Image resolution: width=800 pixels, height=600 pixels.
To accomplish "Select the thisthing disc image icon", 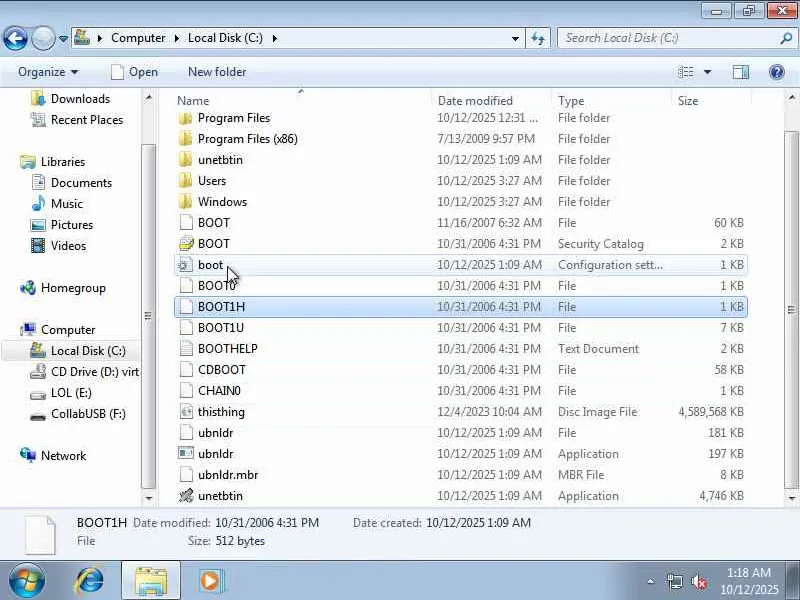I will (x=186, y=412).
